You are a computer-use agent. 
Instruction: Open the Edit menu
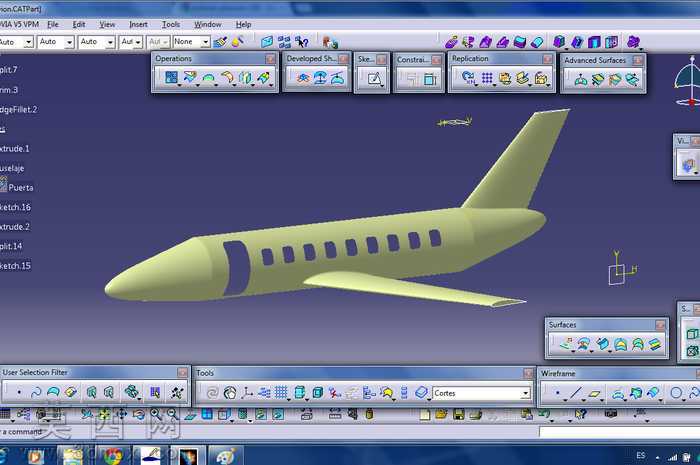pos(79,24)
